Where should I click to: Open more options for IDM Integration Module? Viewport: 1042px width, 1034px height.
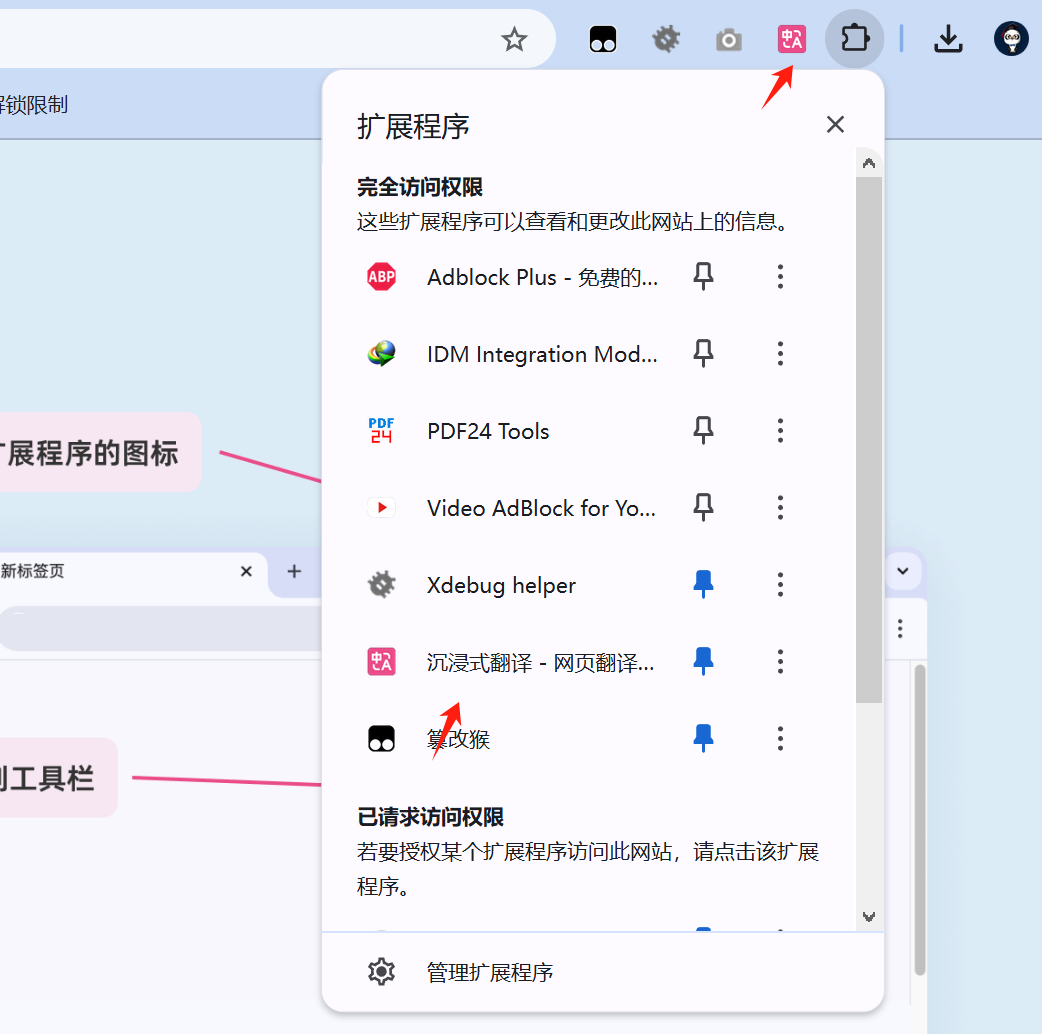(780, 354)
